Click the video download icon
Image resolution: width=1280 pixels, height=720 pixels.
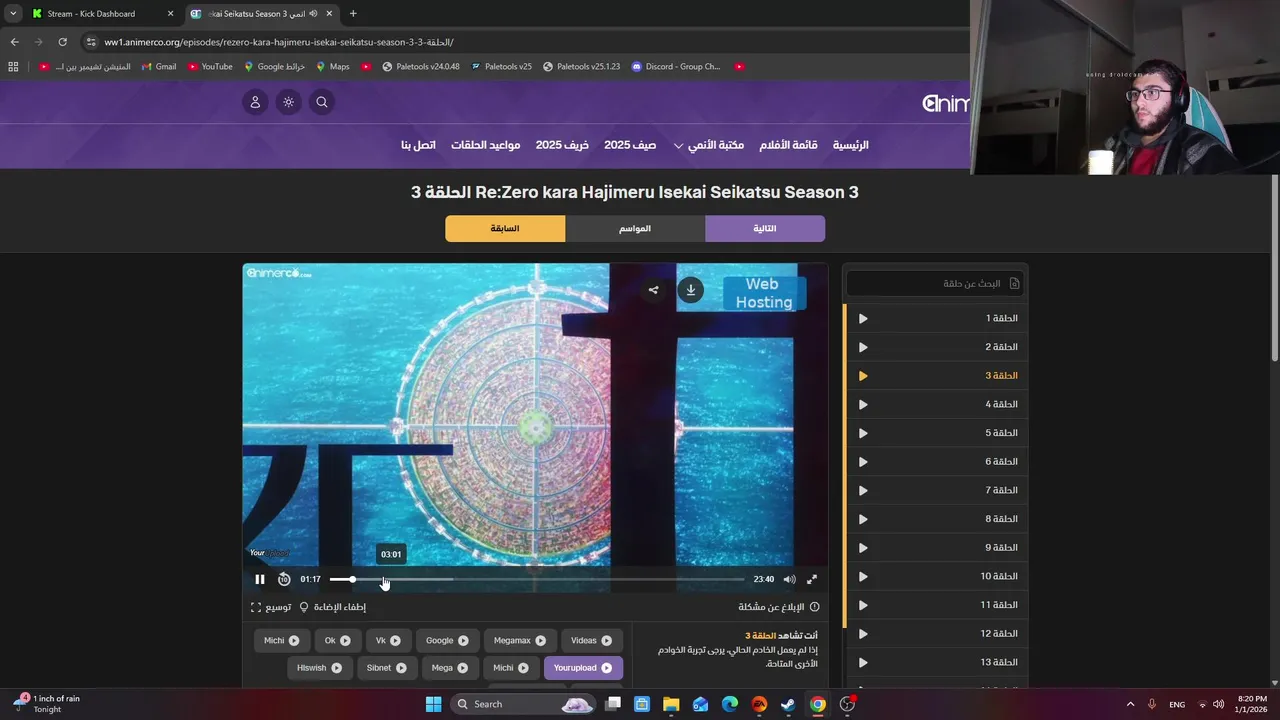[690, 290]
